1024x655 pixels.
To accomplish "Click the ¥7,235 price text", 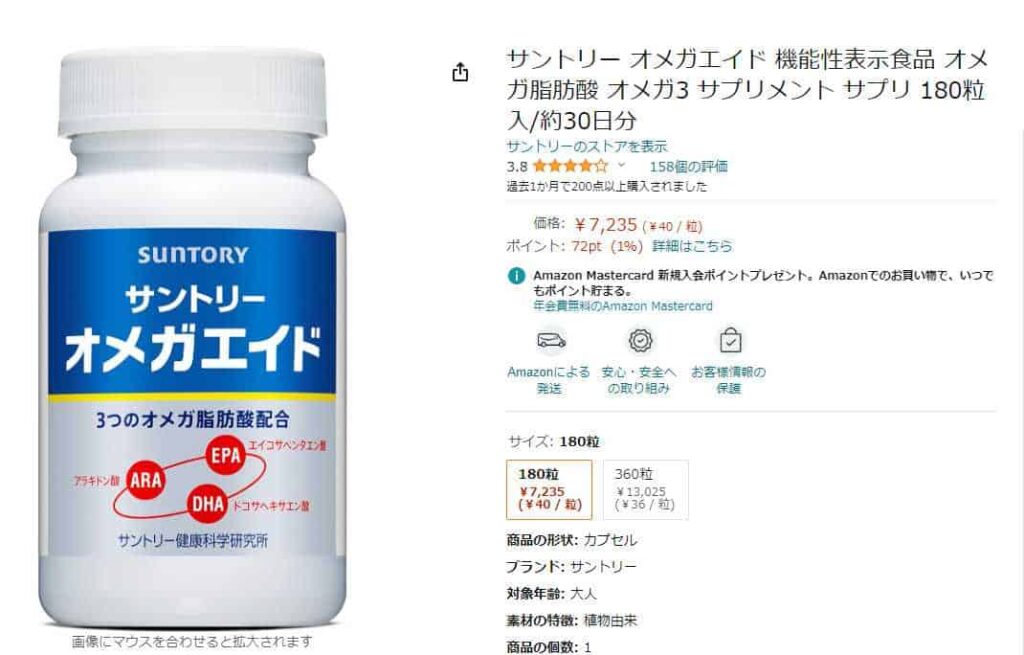I will 605,225.
